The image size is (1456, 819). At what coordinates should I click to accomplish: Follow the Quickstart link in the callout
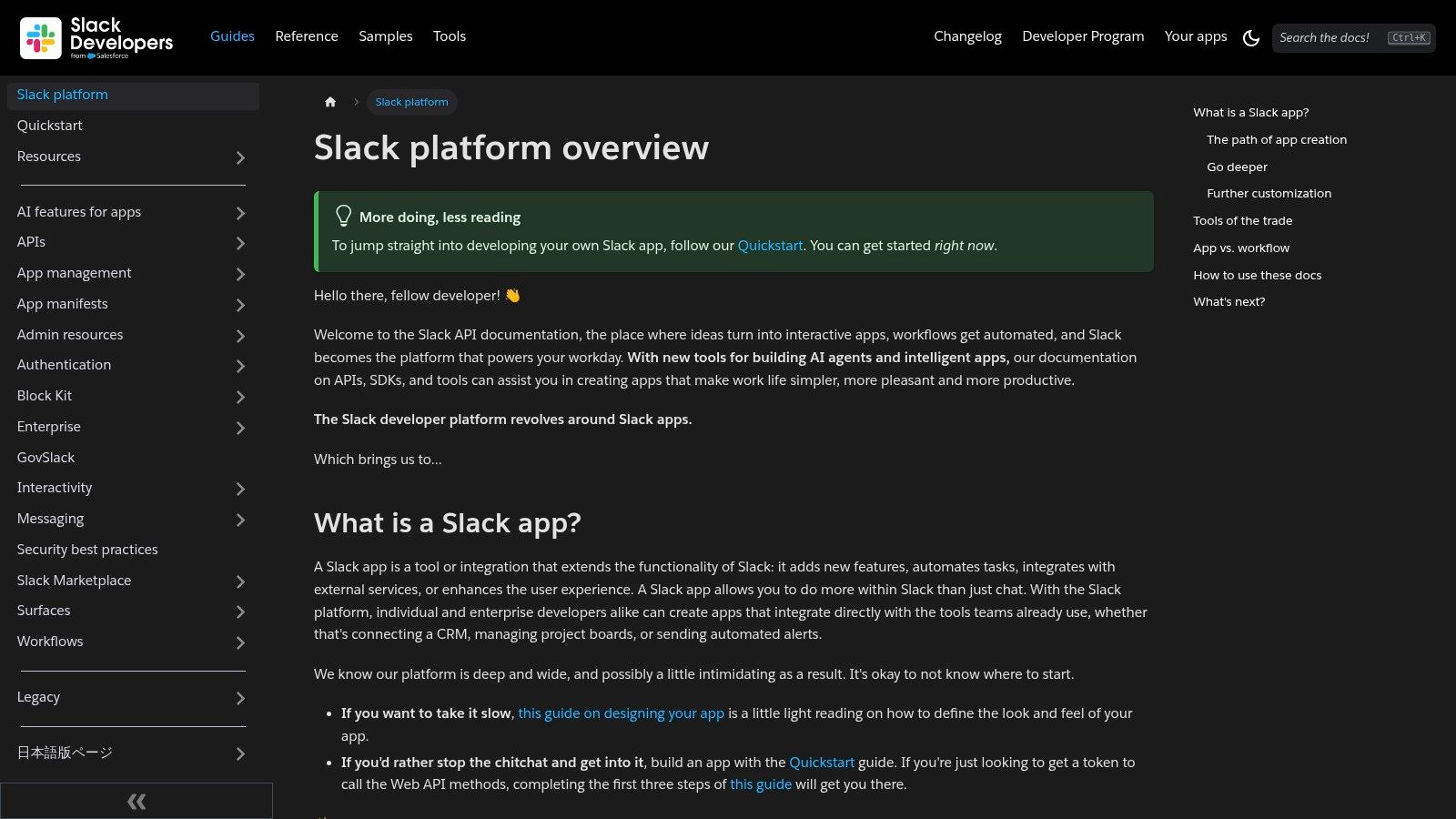tap(770, 245)
